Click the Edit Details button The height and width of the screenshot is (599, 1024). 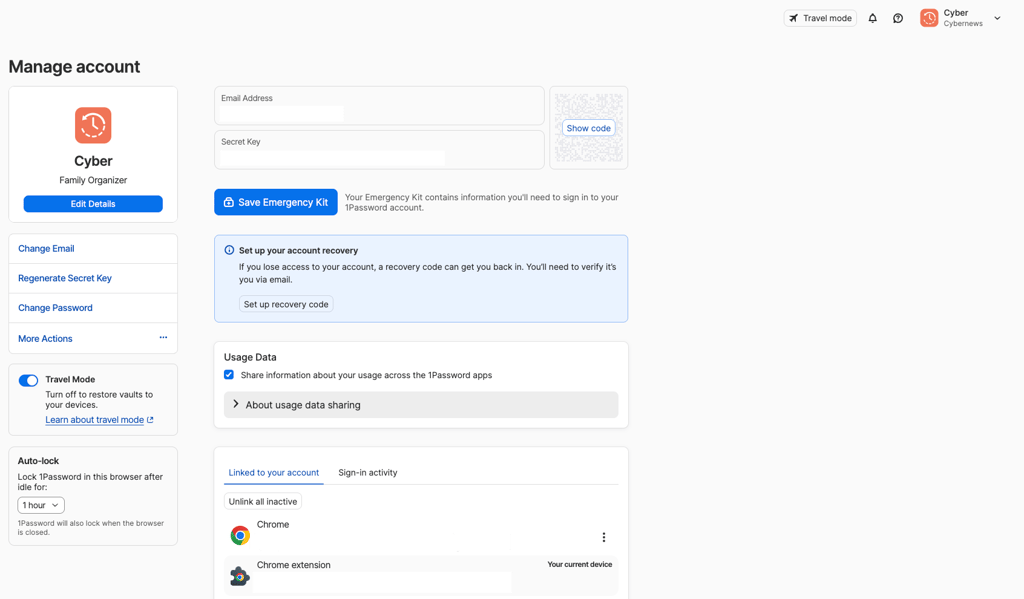93,204
